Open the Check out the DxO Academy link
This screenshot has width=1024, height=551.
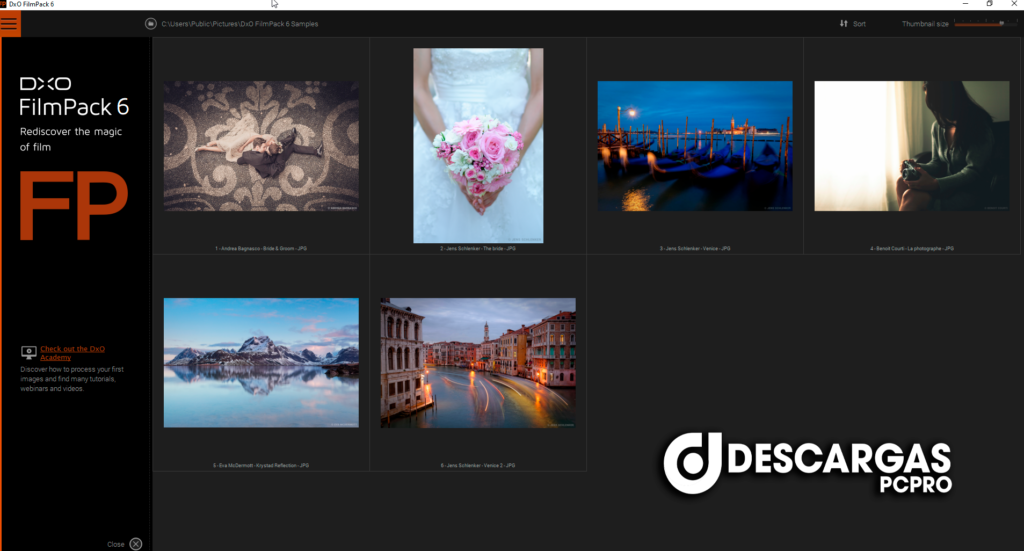tap(72, 353)
